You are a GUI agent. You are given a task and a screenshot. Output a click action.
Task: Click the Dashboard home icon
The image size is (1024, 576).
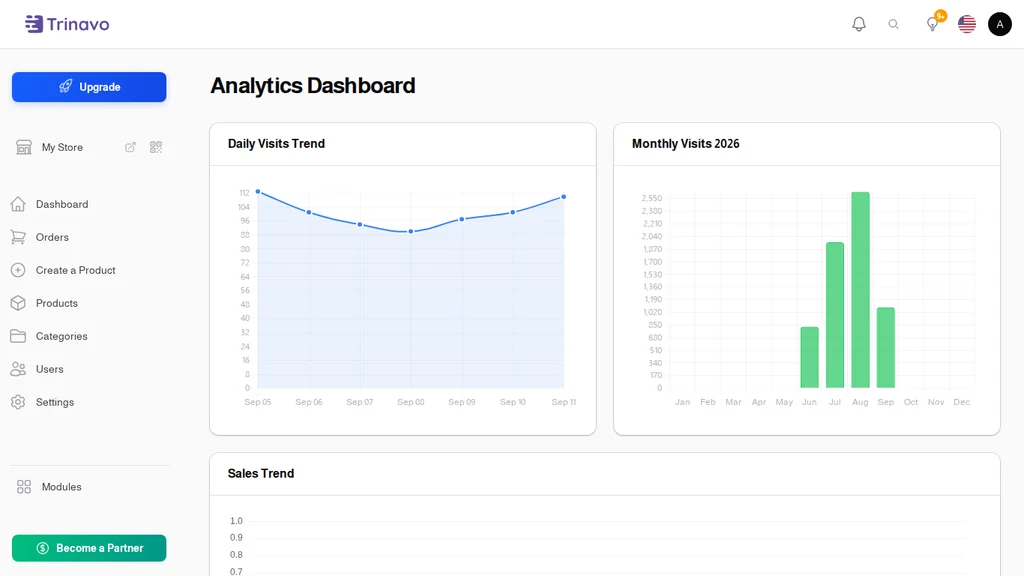tap(18, 204)
